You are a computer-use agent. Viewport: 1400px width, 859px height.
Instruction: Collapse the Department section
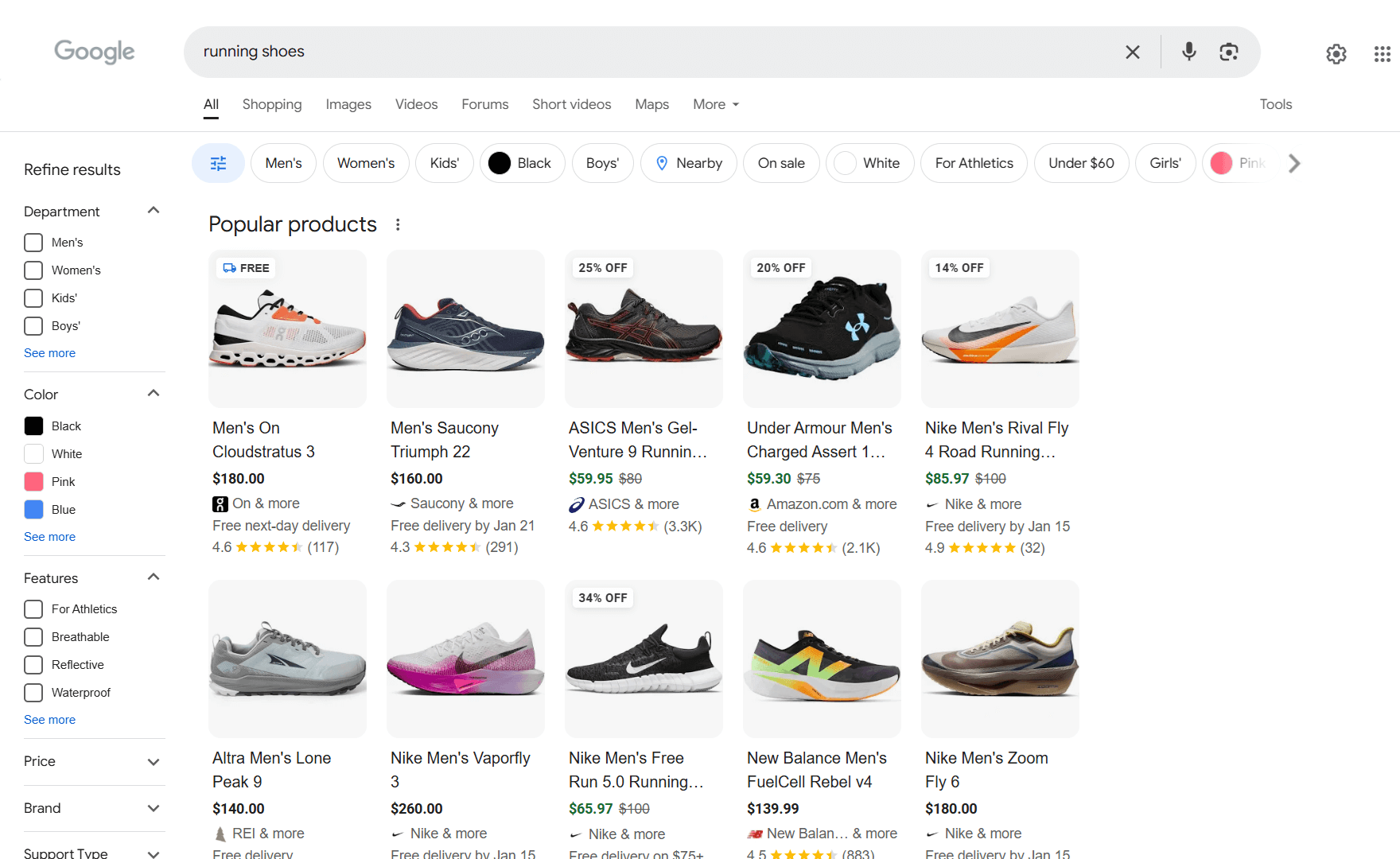point(153,210)
